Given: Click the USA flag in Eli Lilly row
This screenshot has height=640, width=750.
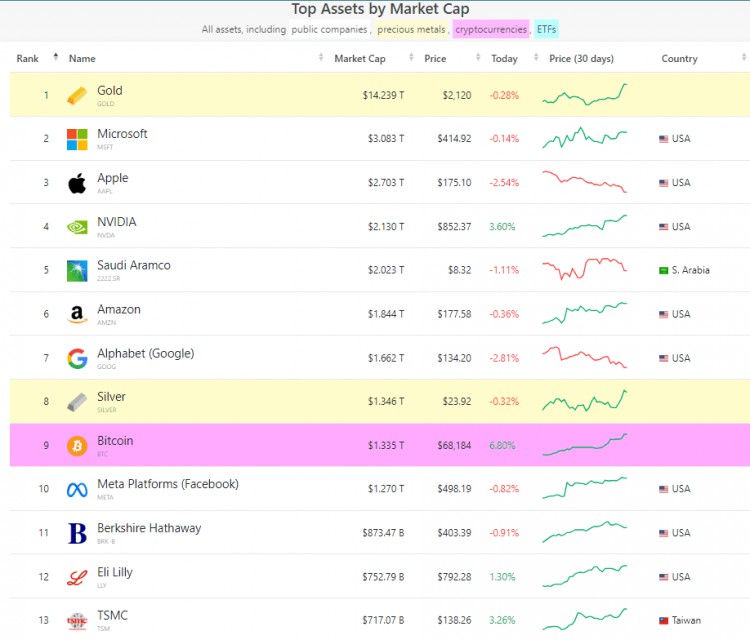Looking at the screenshot, I should click(x=663, y=577).
